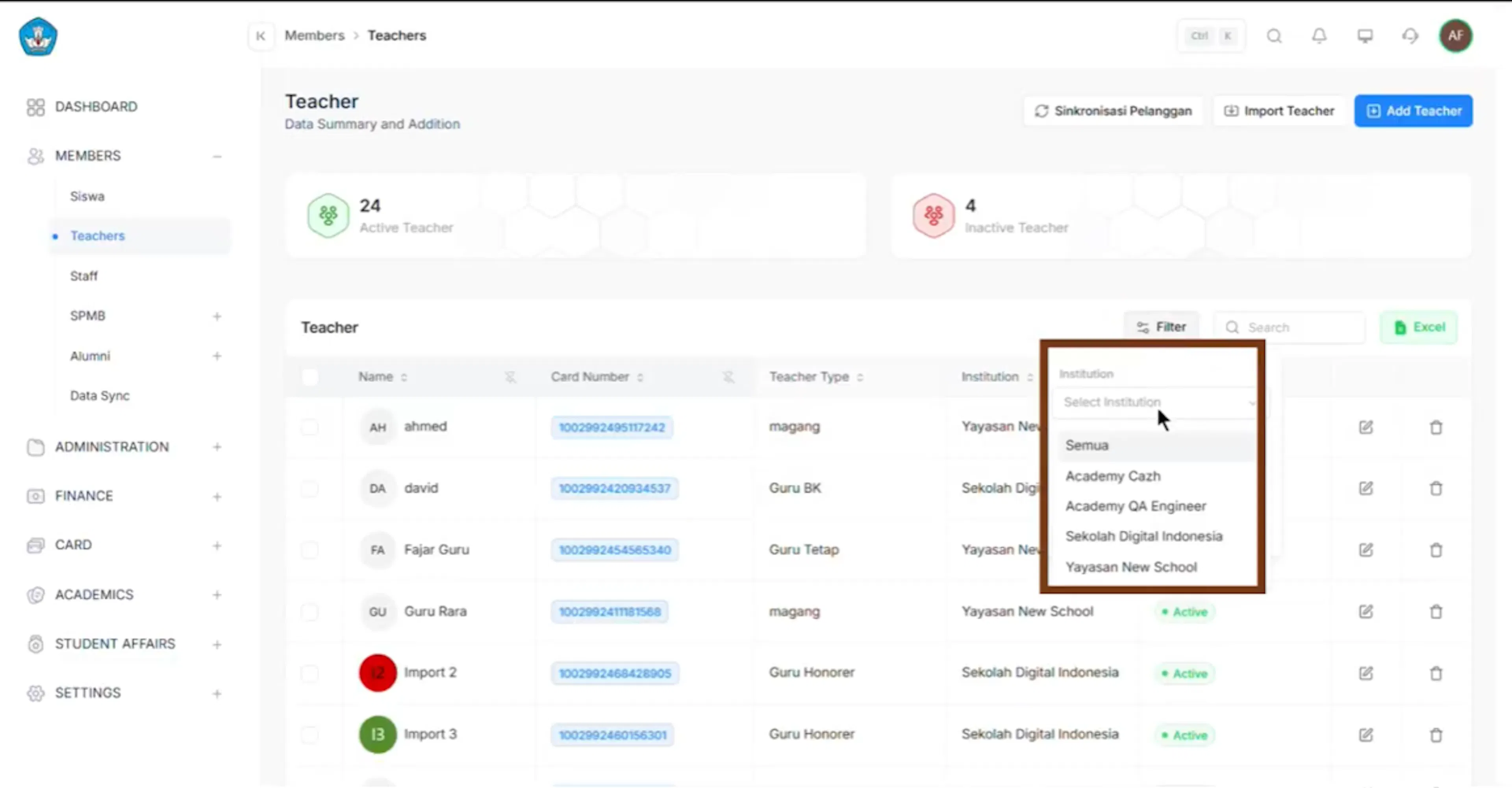Open Data Sync in the sidebar
The height and width of the screenshot is (788, 1512).
(x=100, y=396)
